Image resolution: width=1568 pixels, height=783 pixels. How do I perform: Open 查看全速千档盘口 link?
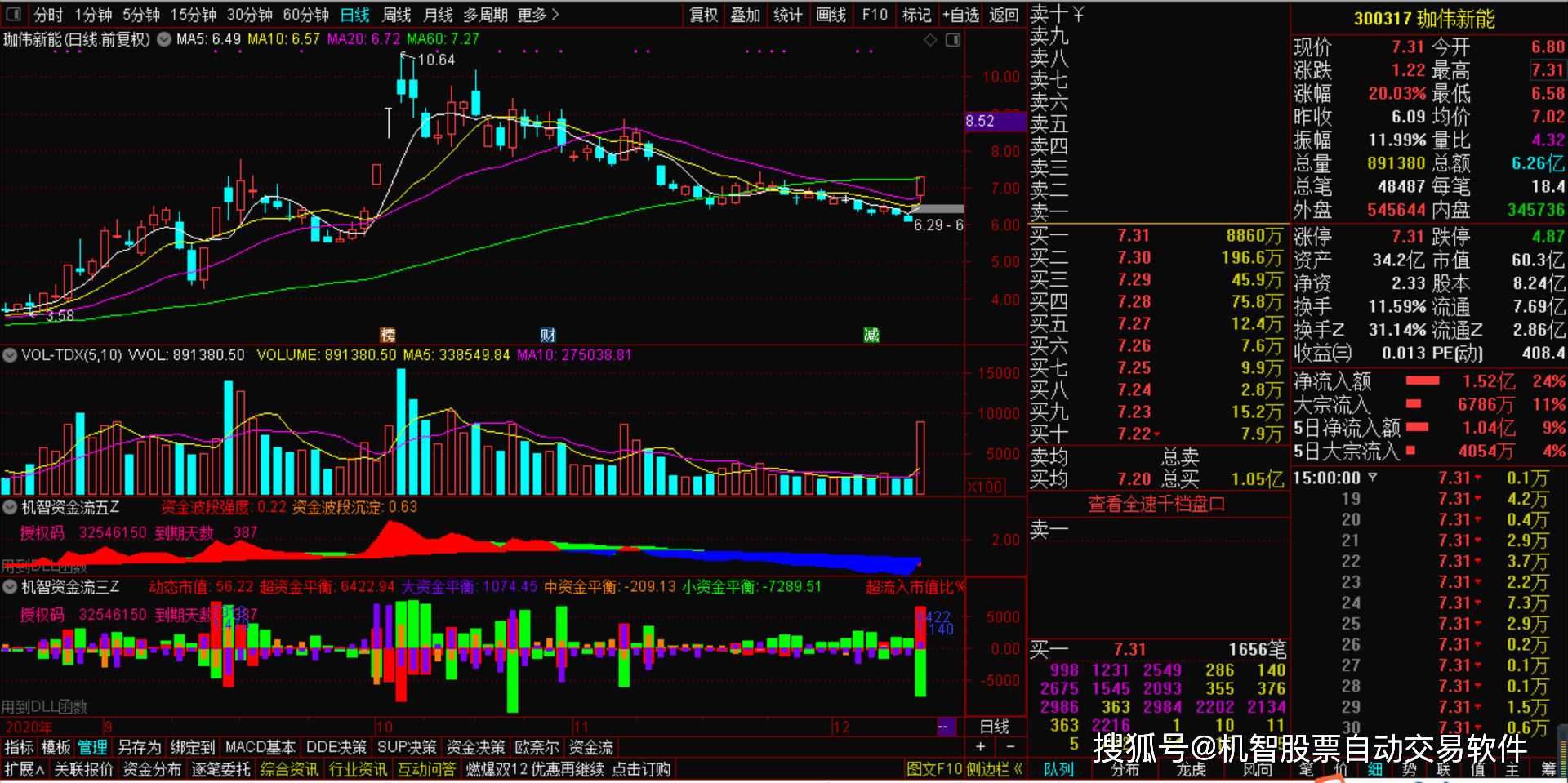[x=1156, y=504]
